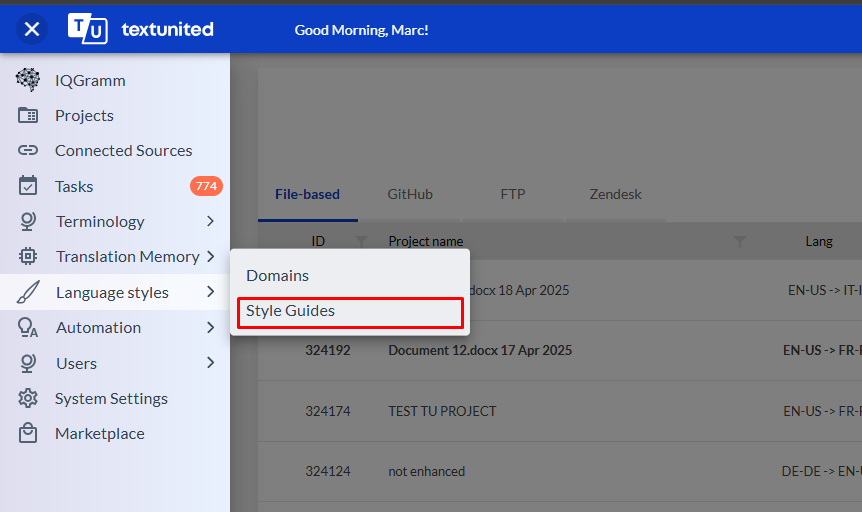Image resolution: width=862 pixels, height=512 pixels.
Task: Click the IQGramm brain icon
Action: (27, 80)
